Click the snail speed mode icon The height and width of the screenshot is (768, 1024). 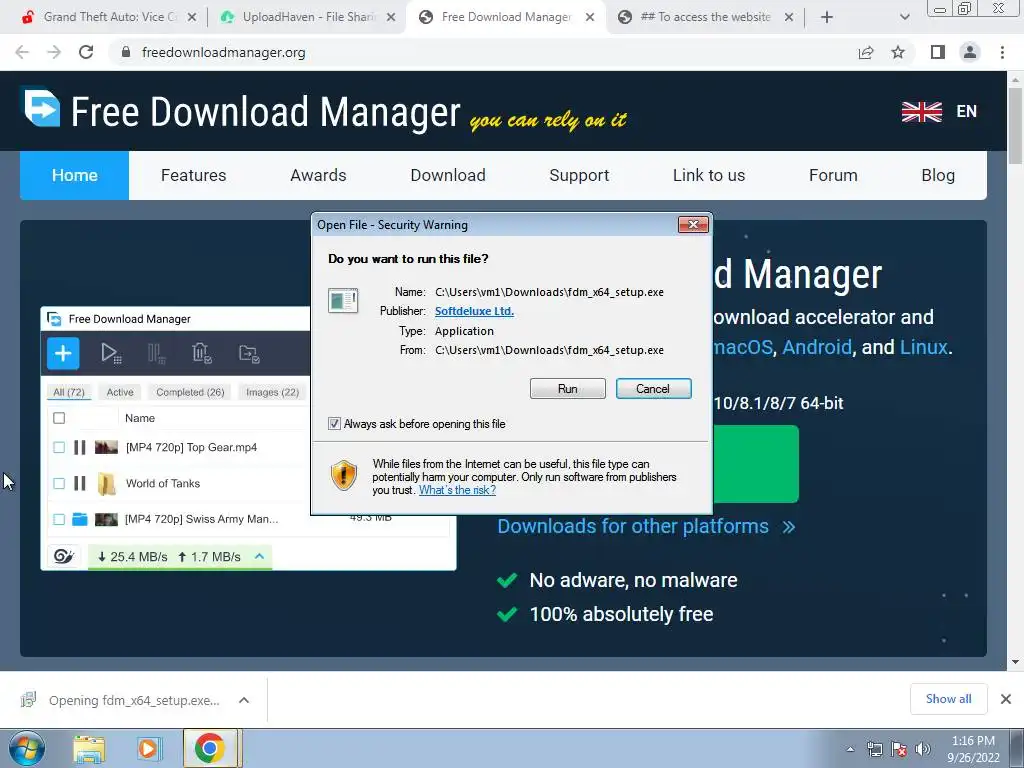tap(64, 556)
